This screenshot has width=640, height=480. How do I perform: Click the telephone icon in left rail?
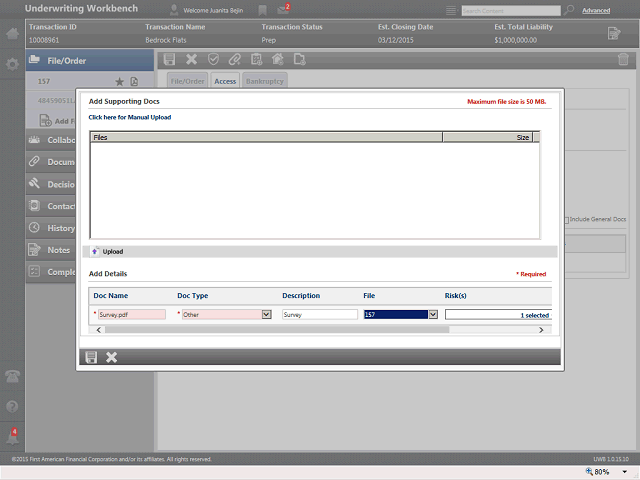pyautogui.click(x=12, y=376)
